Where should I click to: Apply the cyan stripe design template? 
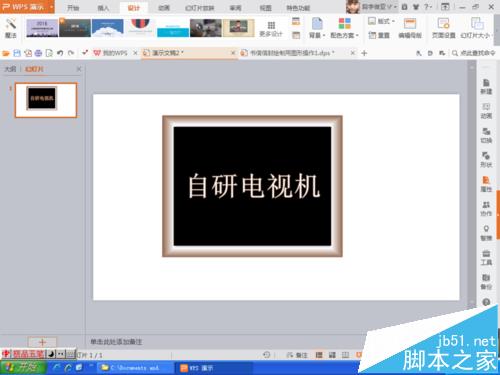[173, 28]
